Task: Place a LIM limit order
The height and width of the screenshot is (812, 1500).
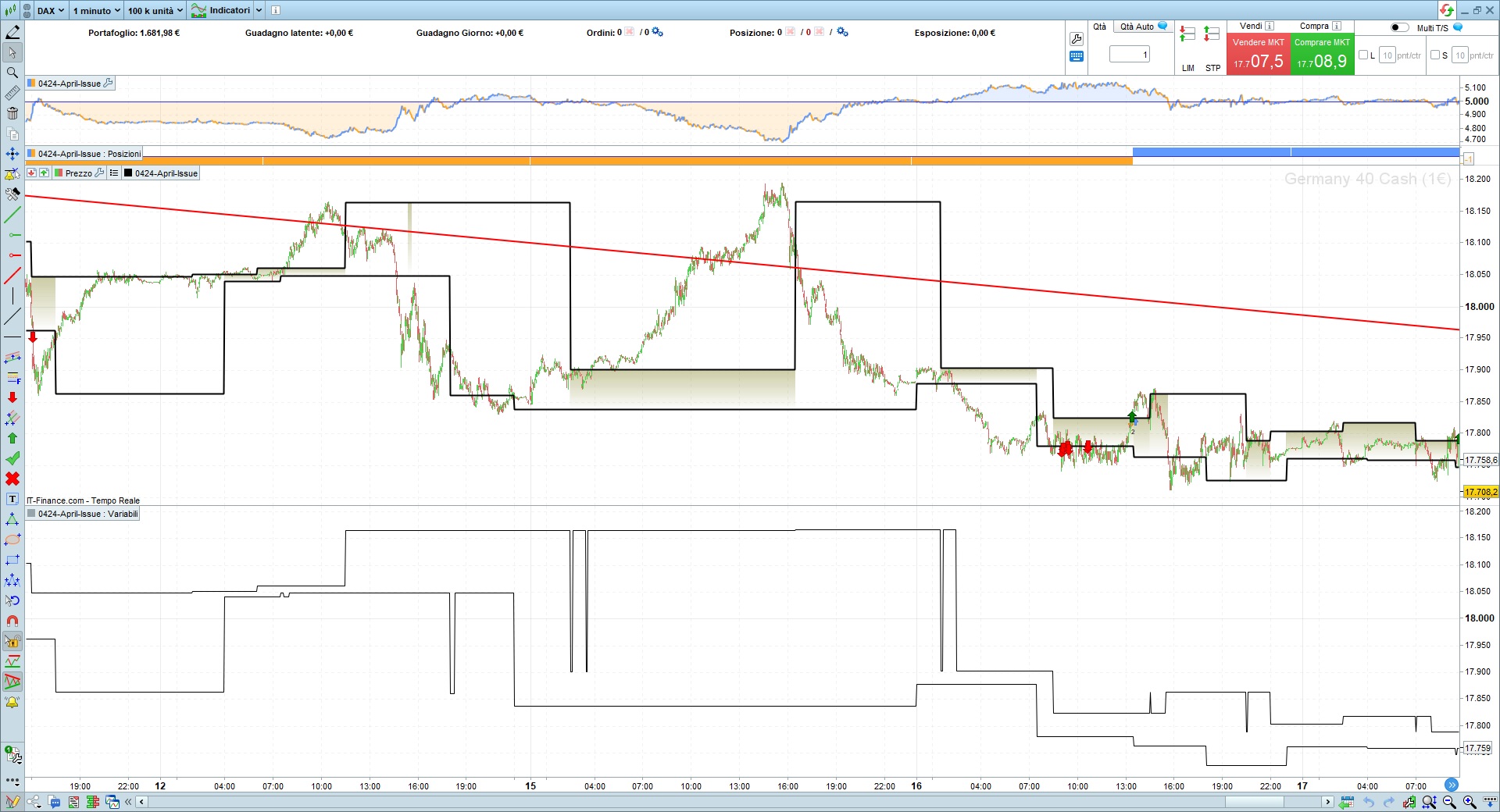Action: pyautogui.click(x=1187, y=48)
